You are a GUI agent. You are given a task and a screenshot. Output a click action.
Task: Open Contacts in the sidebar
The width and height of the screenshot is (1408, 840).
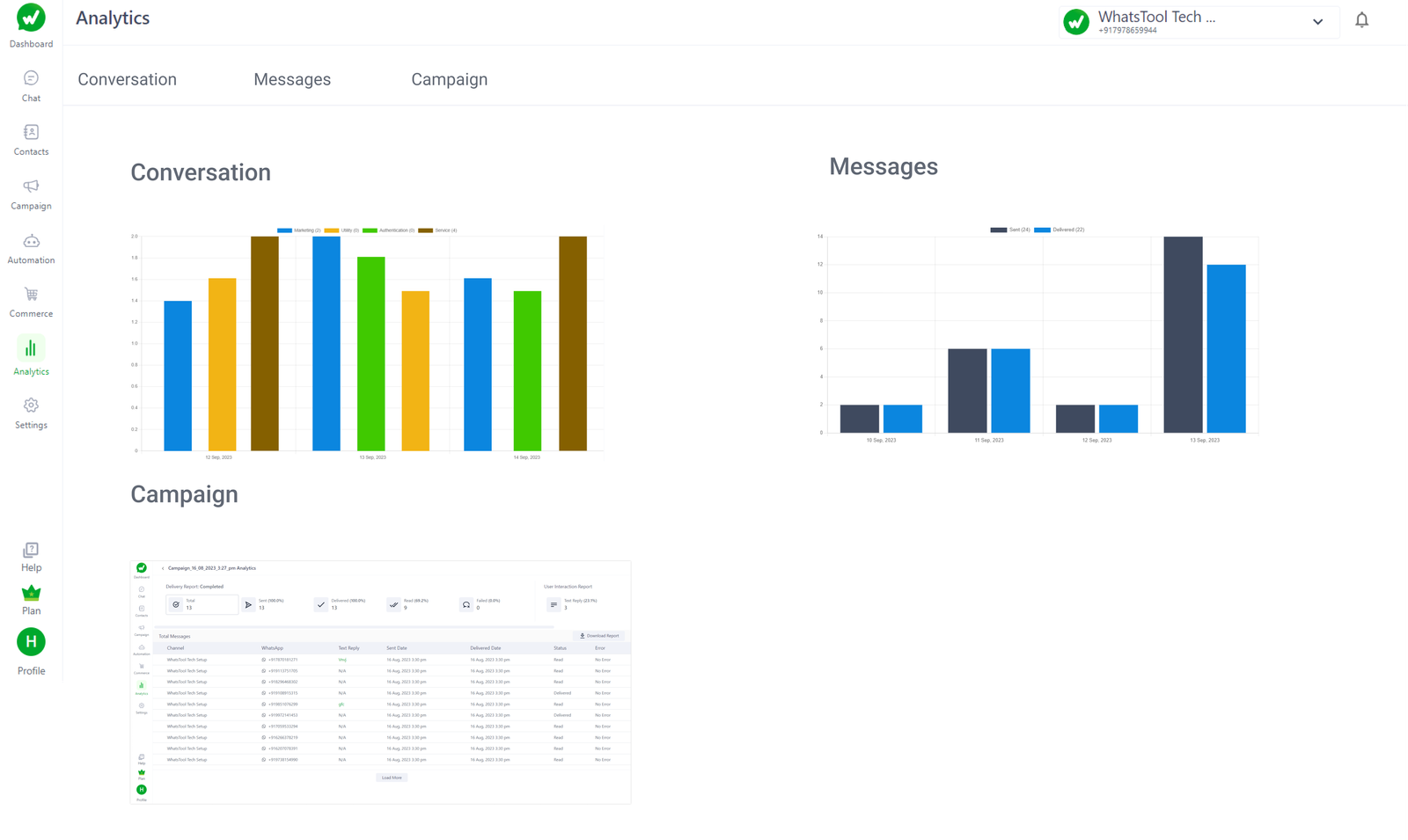point(30,139)
